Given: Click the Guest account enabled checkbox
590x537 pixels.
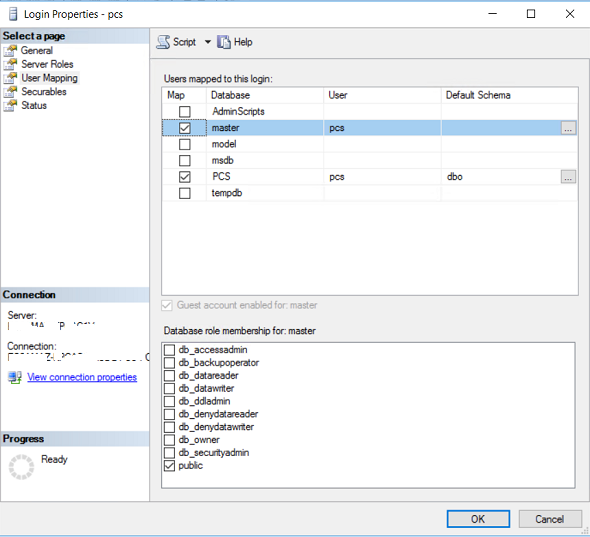Looking at the screenshot, I should tap(167, 305).
